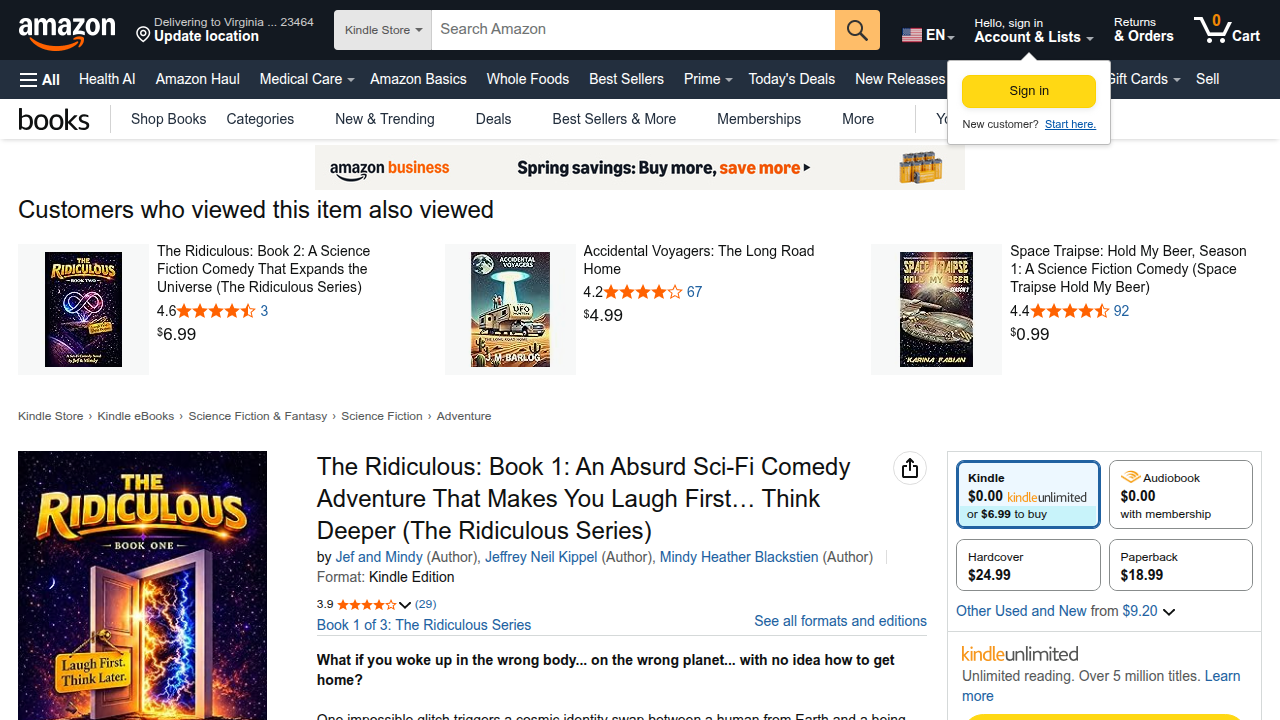Click See all formats and editions
This screenshot has height=720, width=1280.
(840, 621)
